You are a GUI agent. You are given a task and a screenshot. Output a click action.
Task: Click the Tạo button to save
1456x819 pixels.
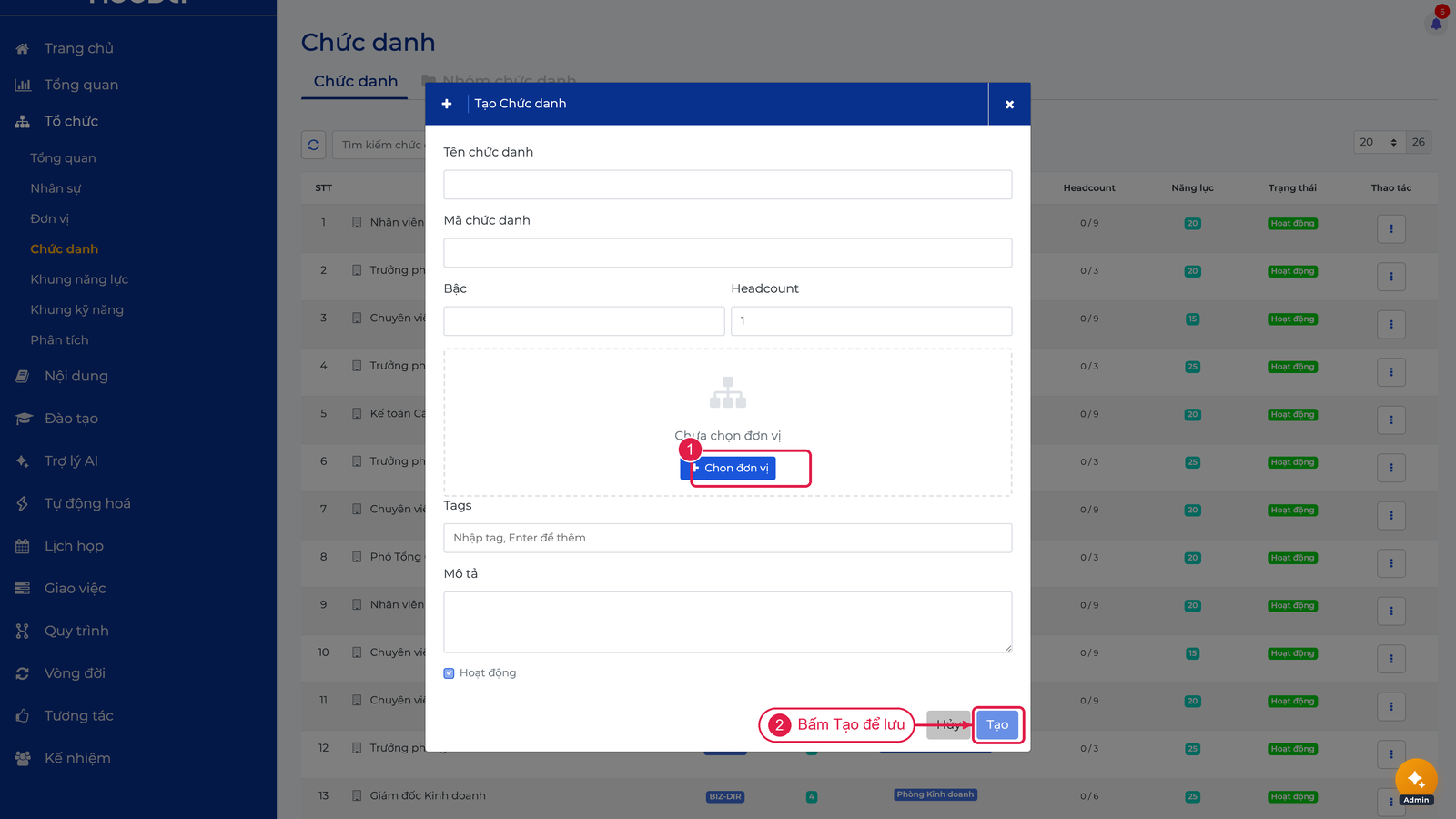pos(997,725)
